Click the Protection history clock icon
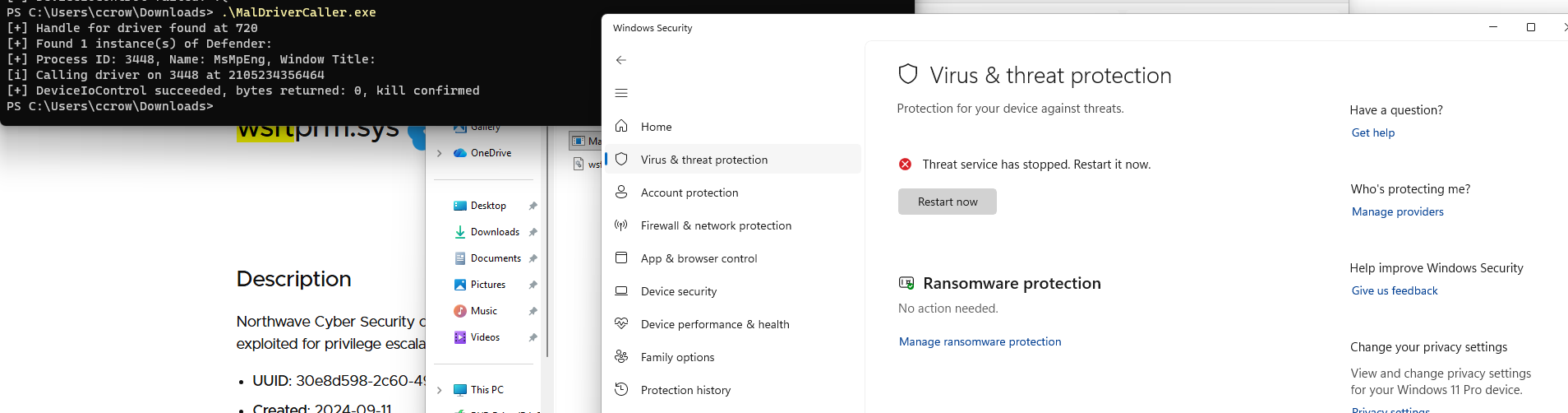This screenshot has height=413, width=1568. pos(621,389)
